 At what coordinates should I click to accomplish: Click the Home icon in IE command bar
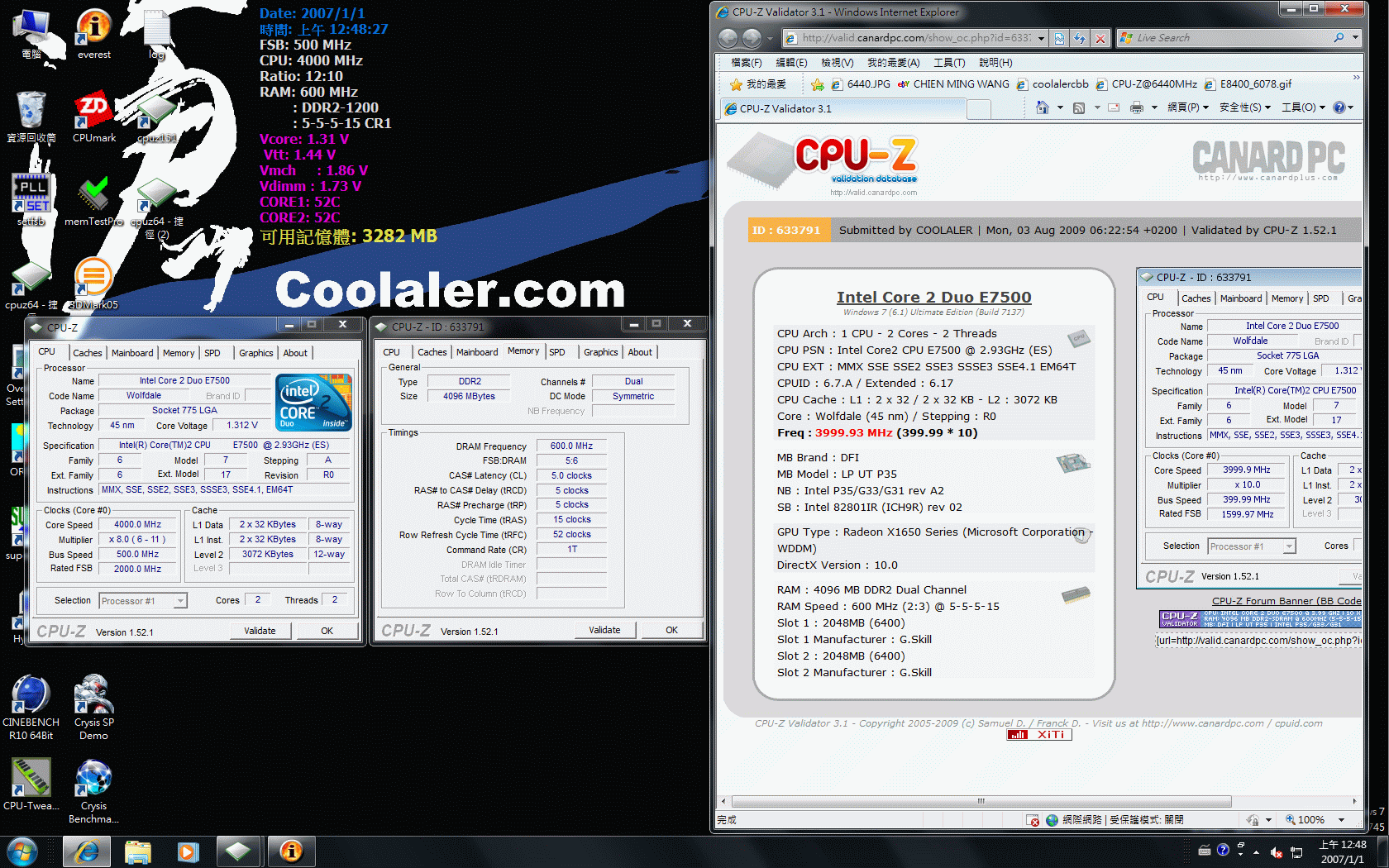(1042, 107)
